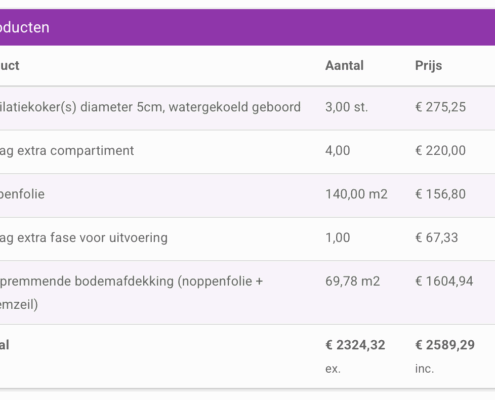
Task: Select the watergekoeld geboord product row
Action: [247, 108]
